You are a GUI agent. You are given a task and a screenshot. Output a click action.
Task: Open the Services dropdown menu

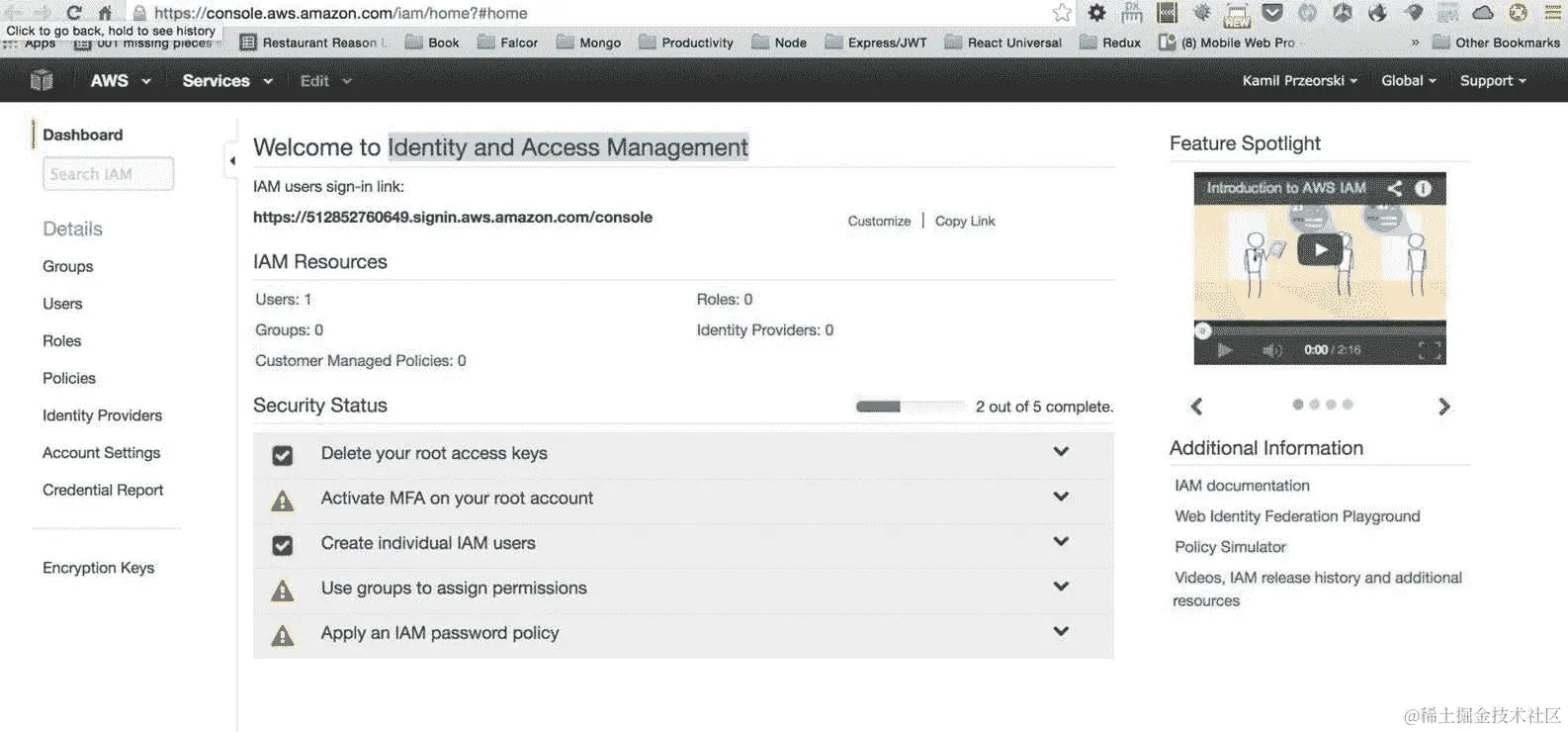(226, 81)
